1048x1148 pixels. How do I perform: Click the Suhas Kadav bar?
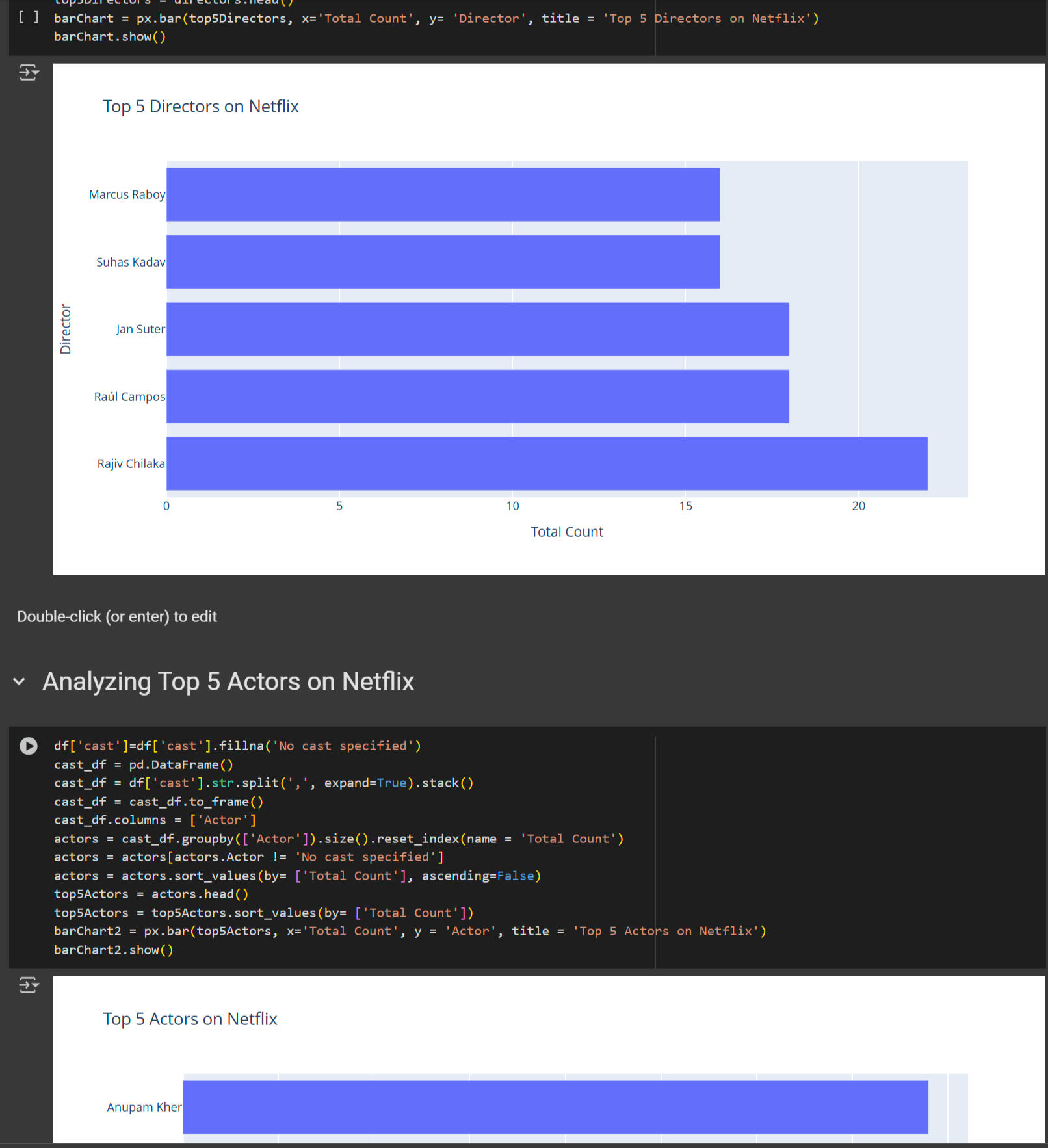[x=442, y=262]
